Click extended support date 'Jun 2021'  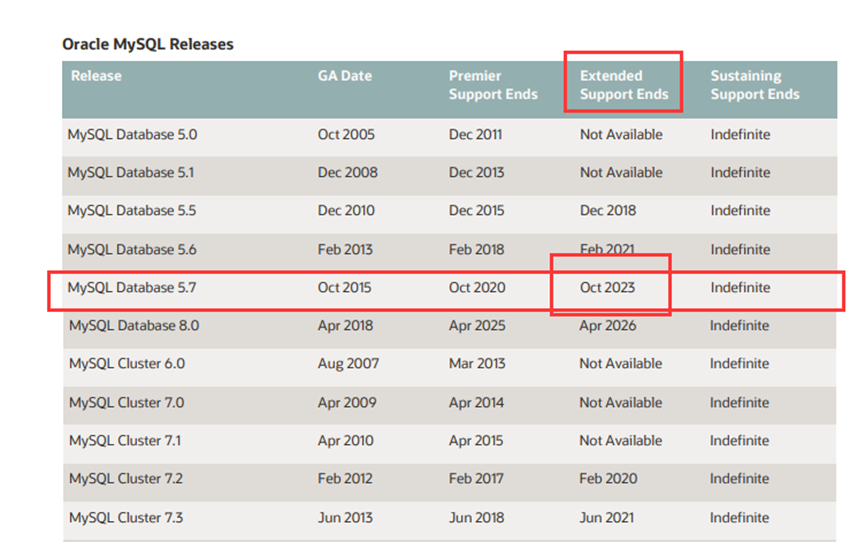[606, 518]
